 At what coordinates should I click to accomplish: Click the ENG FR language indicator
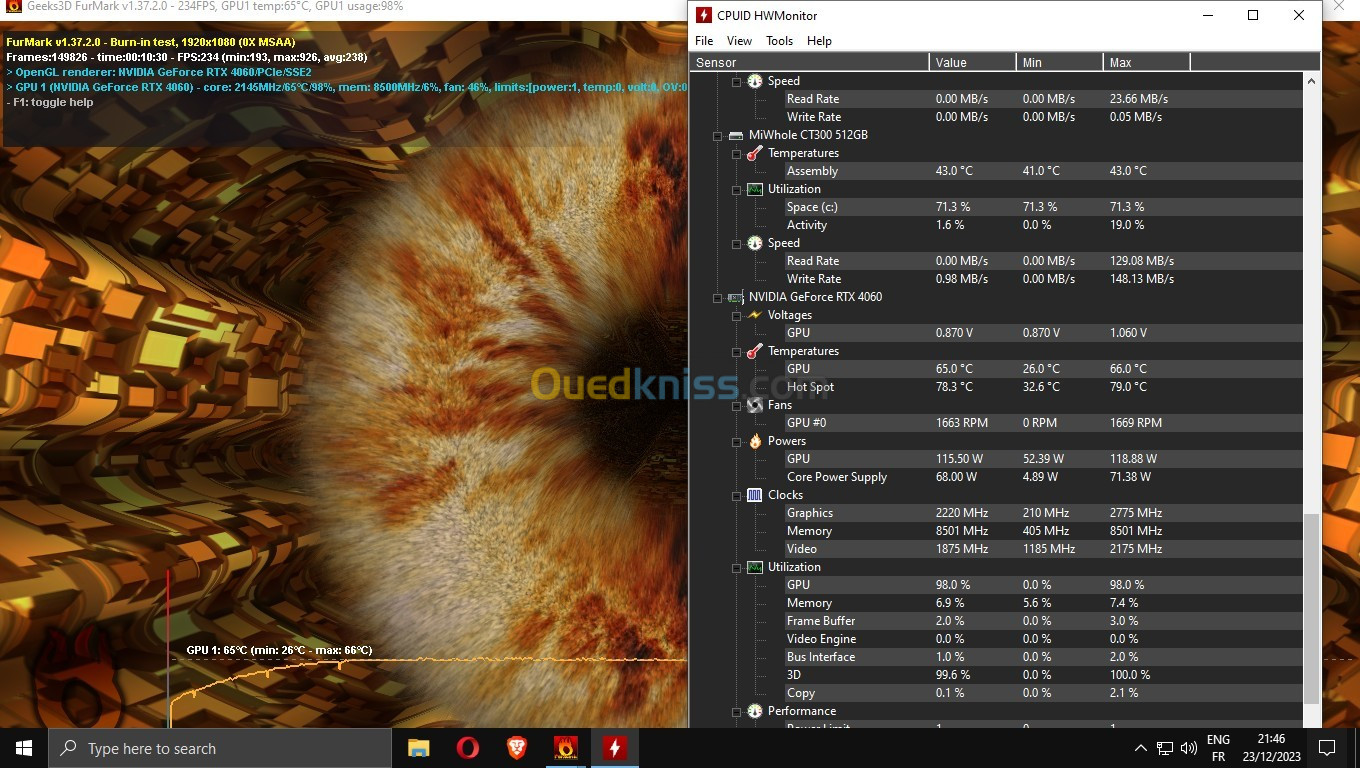coord(1218,748)
